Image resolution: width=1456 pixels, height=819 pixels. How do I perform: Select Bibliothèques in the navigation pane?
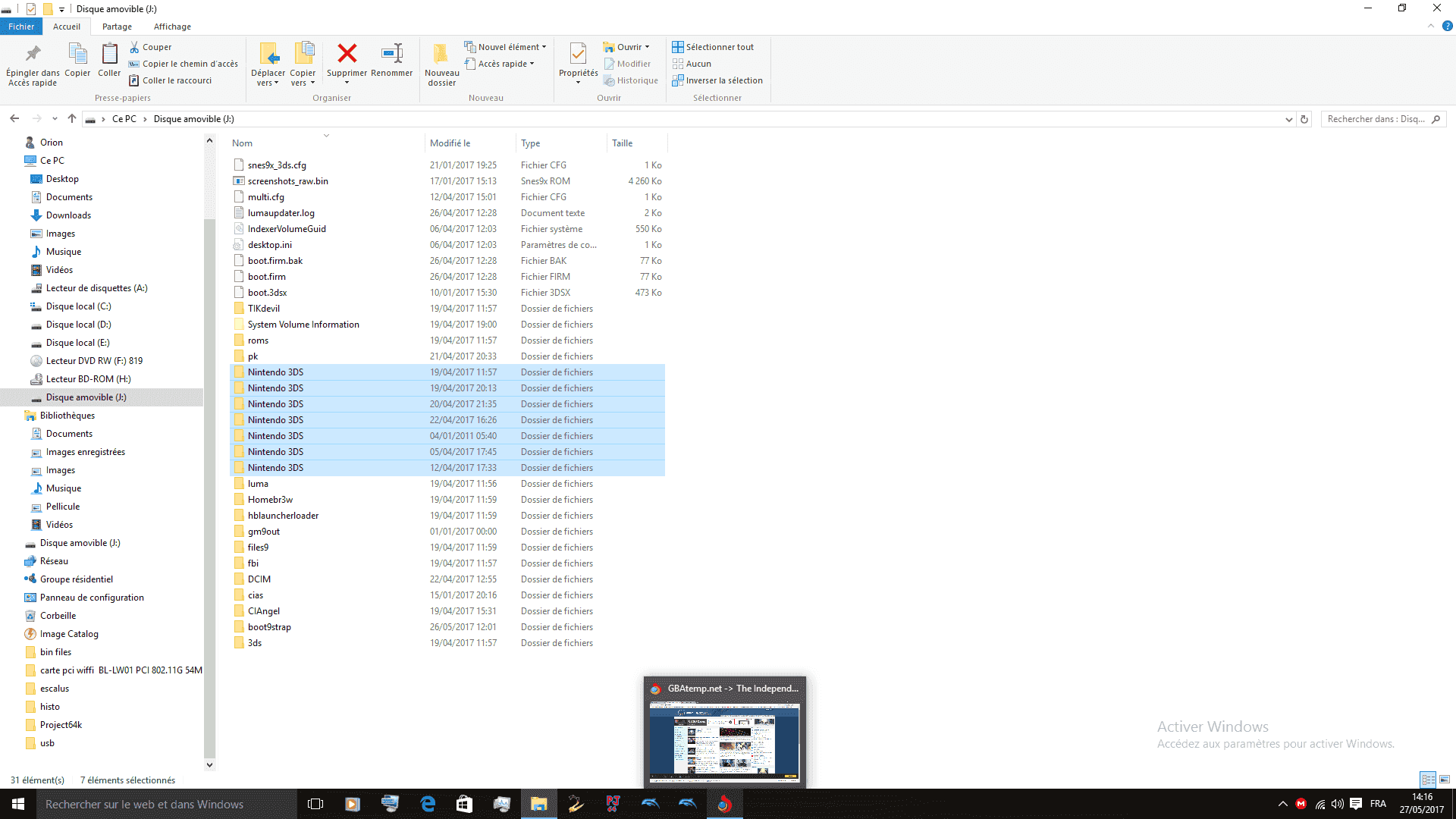[x=67, y=416]
